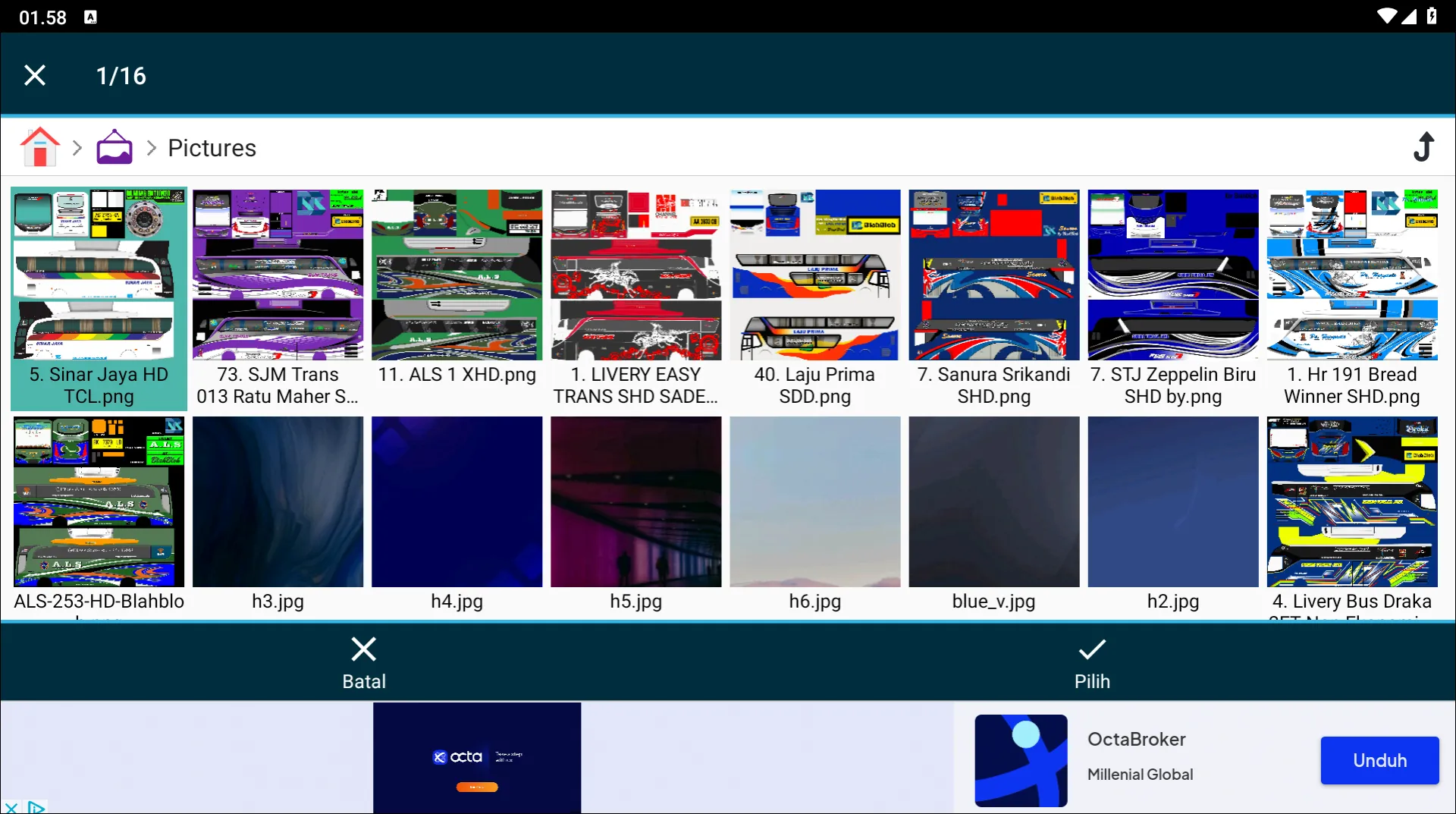Confirm selection with Pilih button
The image size is (1456, 814).
[x=1091, y=662]
